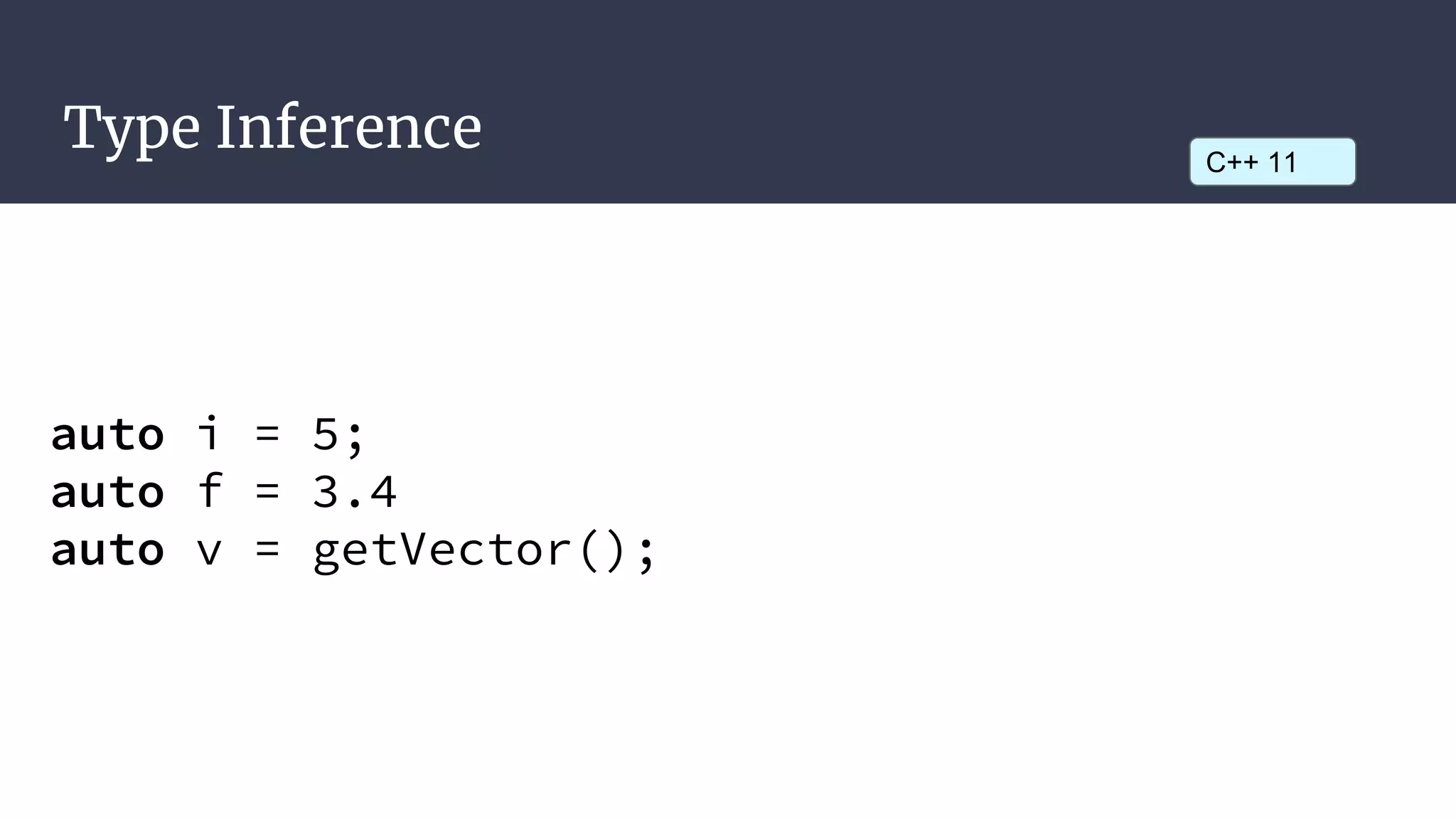Select the auto keyword before variable v
Image resolution: width=1456 pixels, height=819 pixels.
[107, 550]
